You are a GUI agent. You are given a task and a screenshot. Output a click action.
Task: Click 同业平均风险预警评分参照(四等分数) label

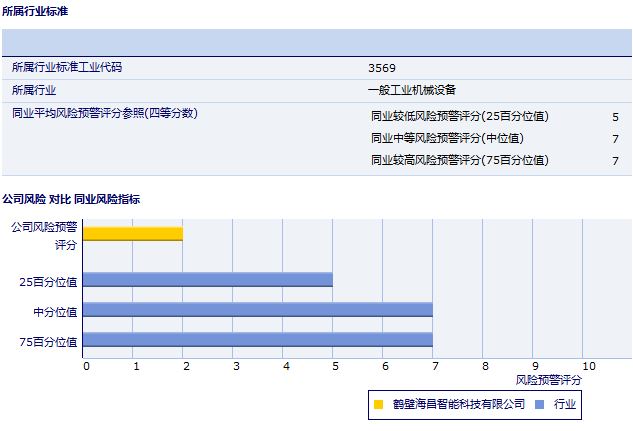[x=105, y=113]
